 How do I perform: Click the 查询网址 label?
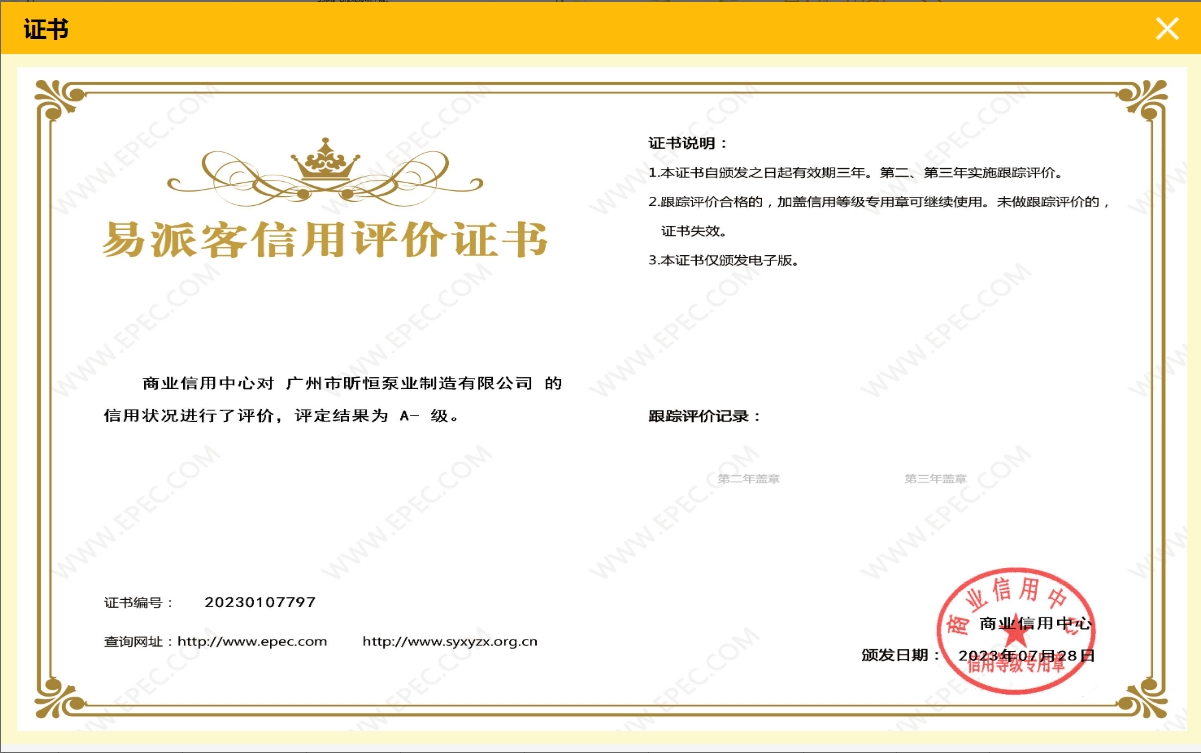[x=139, y=641]
